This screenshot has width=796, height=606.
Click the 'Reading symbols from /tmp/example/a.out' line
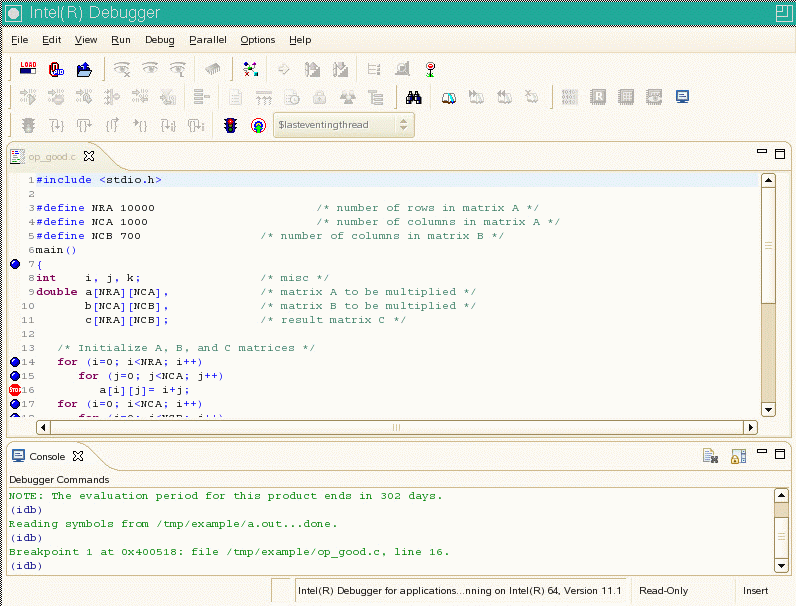tap(173, 524)
